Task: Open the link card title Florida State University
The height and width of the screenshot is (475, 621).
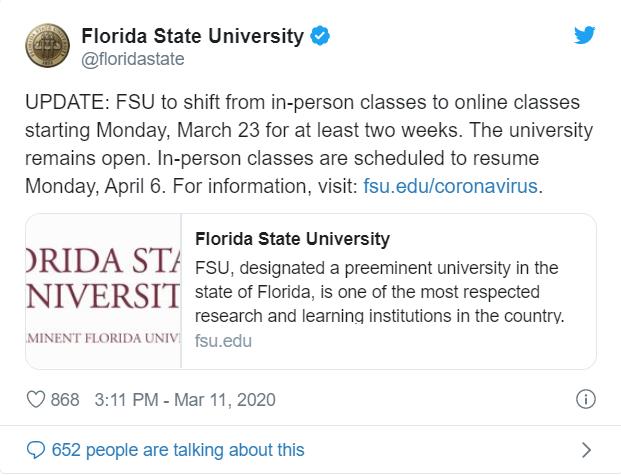Action: (292, 239)
